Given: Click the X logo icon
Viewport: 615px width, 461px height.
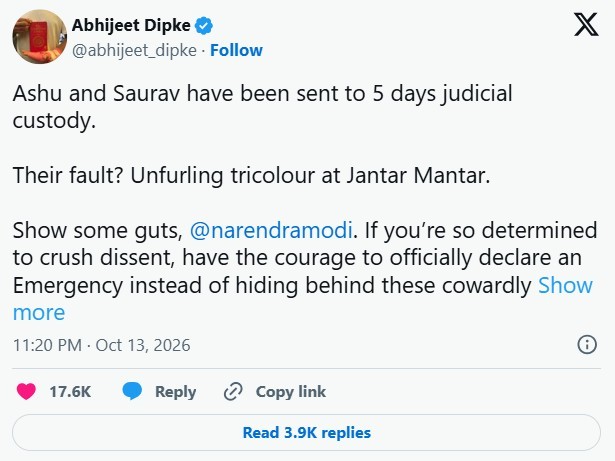Looking at the screenshot, I should (586, 25).
